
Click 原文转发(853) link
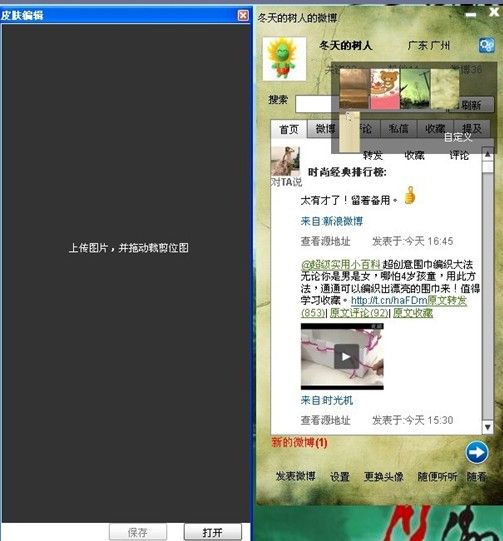[447, 301]
